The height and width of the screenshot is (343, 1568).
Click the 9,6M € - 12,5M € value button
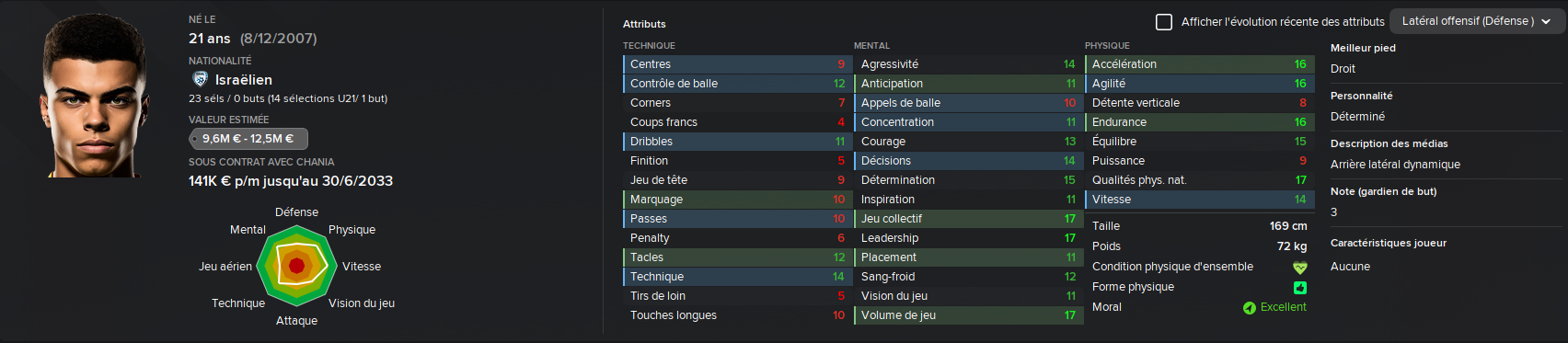(248, 139)
